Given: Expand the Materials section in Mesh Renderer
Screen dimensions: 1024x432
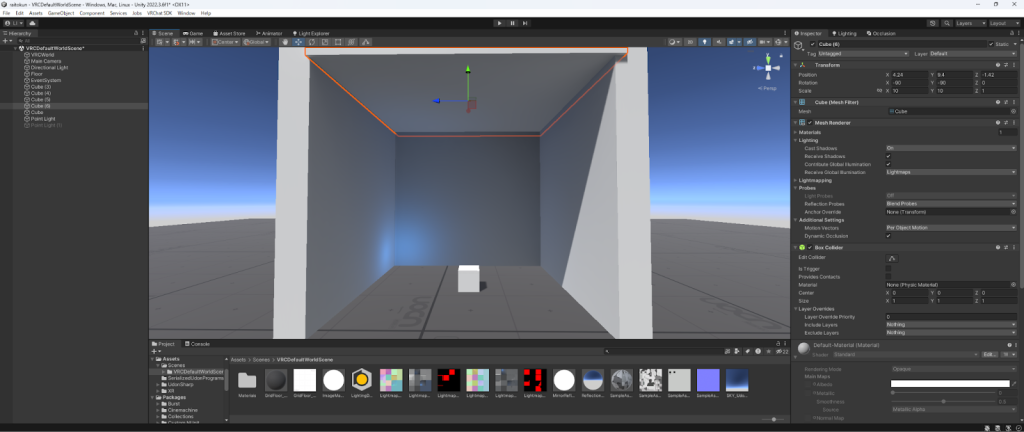Looking at the screenshot, I should 797,132.
